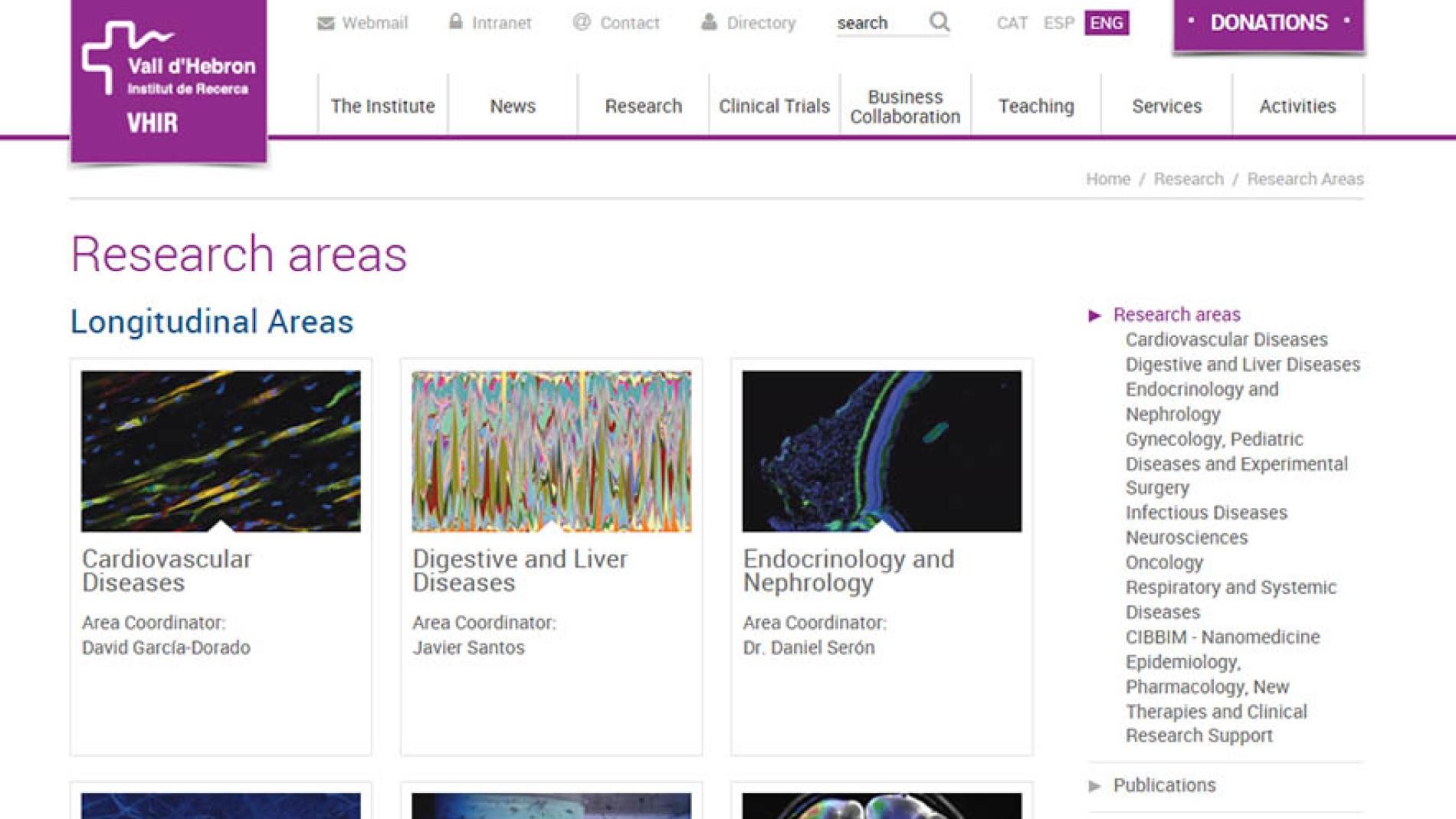
Task: Expand the Publications sidebar section
Action: point(1095,785)
